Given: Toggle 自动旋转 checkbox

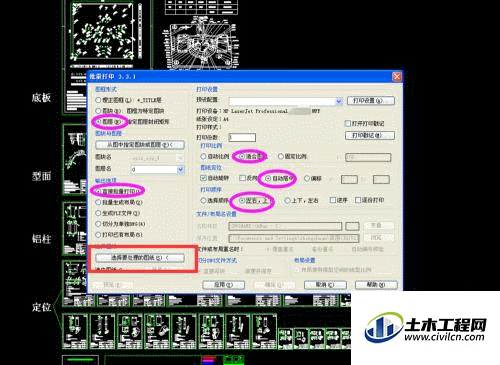Looking at the screenshot, I should click(203, 178).
